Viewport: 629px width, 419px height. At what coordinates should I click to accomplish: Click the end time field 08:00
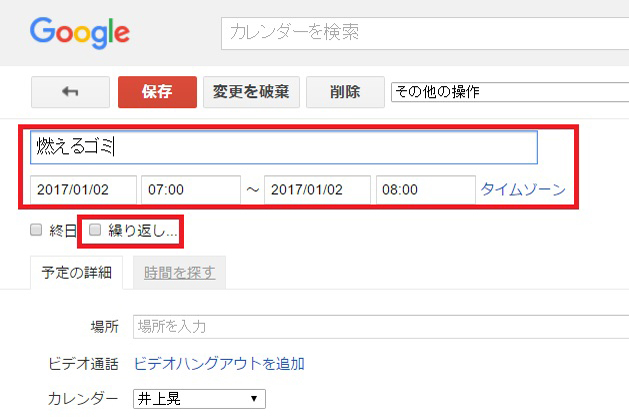pos(426,190)
